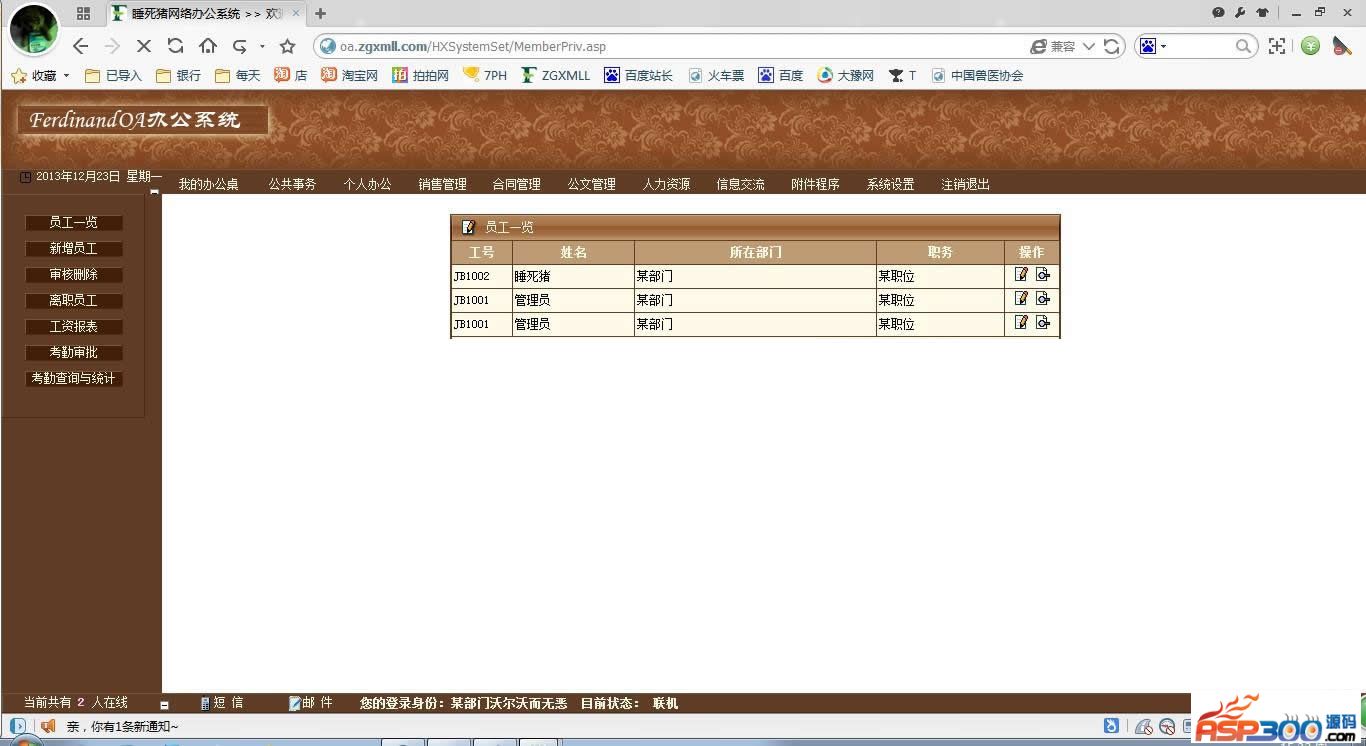Image resolution: width=1366 pixels, height=746 pixels.
Task: Close the 睡死猪网络办公系统 tab
Action: (296, 14)
